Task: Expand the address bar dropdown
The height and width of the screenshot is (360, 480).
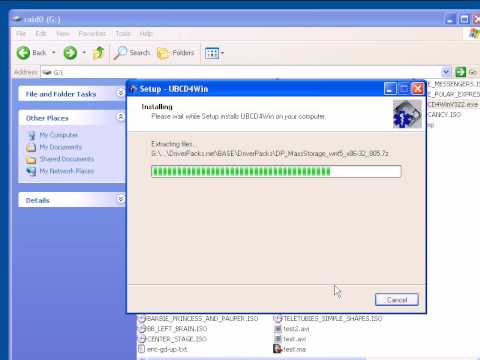Action: [446, 72]
